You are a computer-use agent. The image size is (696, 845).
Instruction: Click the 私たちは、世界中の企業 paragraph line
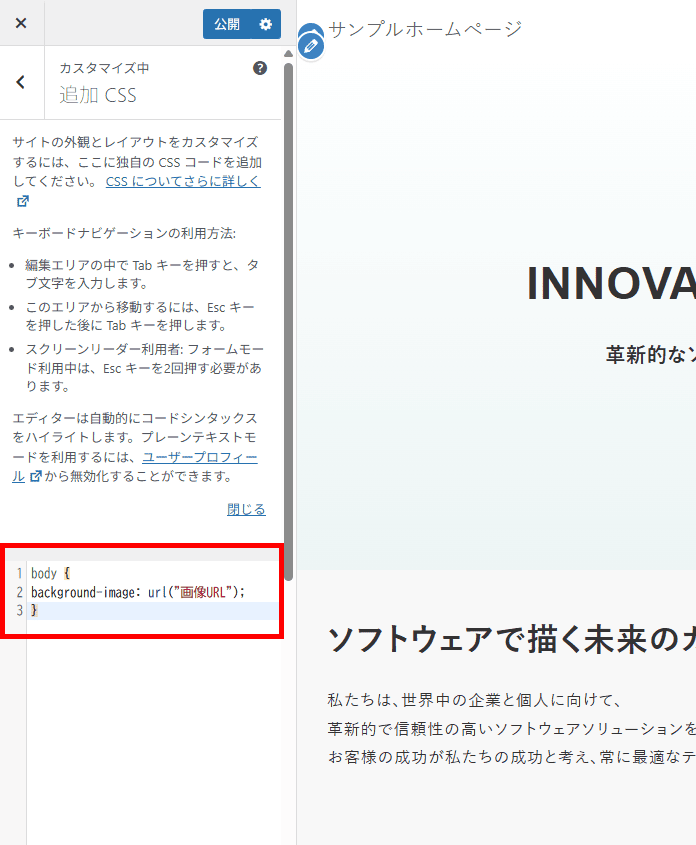point(475,700)
